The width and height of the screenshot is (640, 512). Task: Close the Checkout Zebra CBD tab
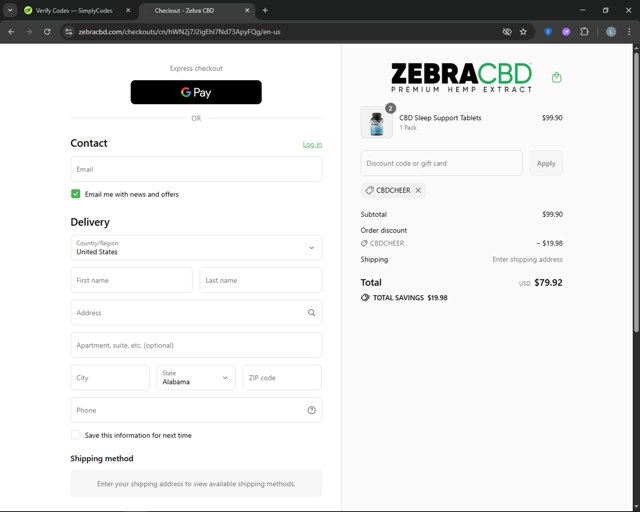[247, 11]
